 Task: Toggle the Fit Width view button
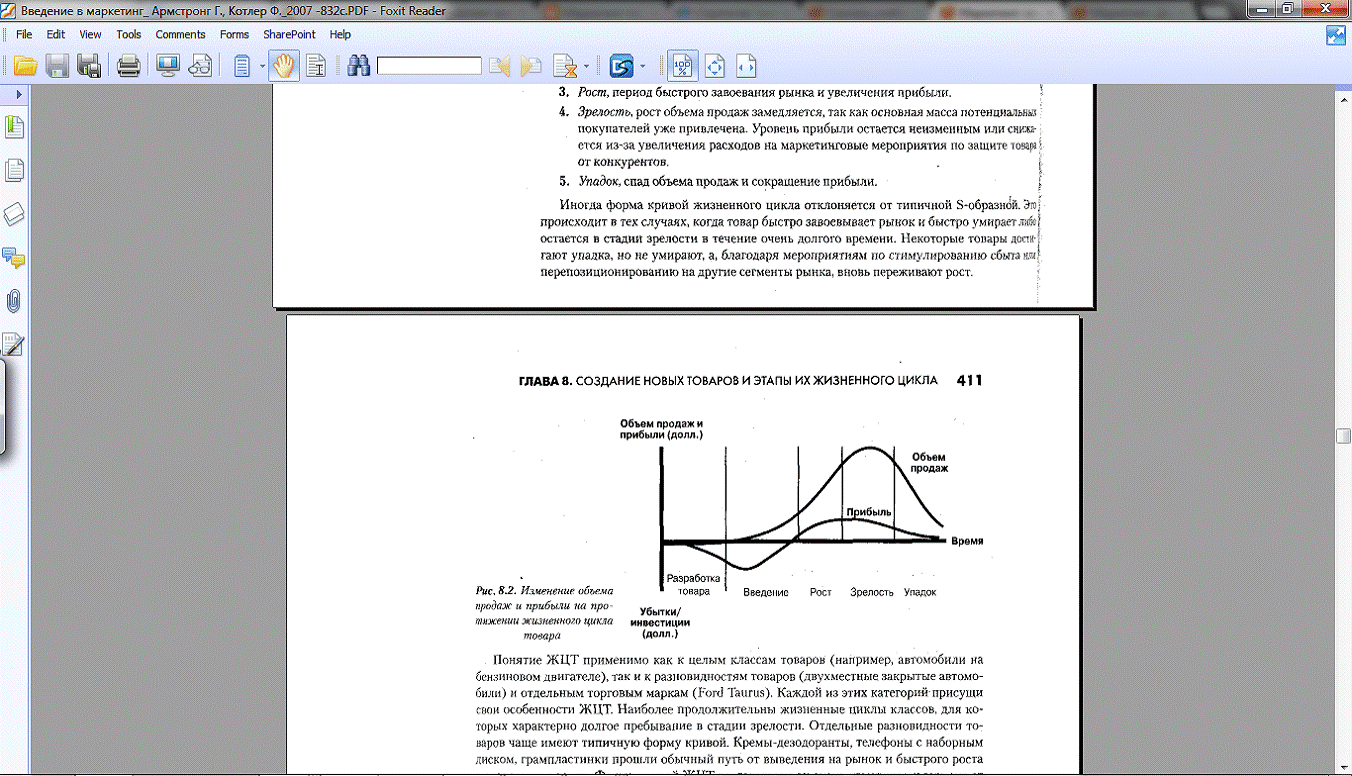(745, 66)
